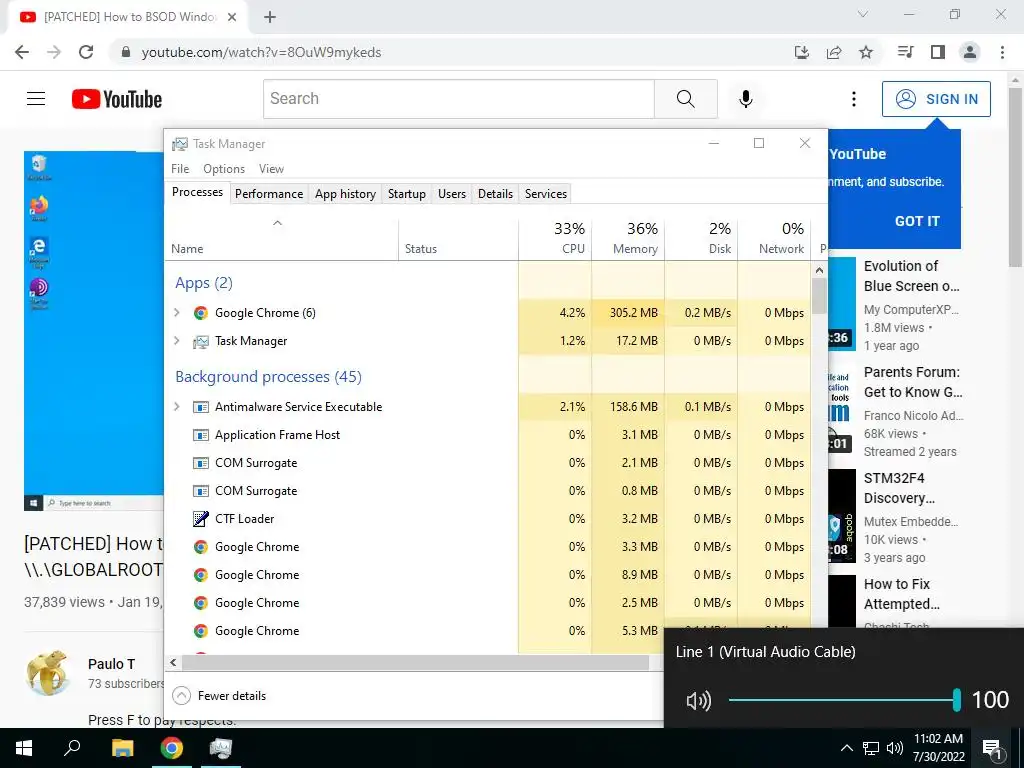Click the share page icon in address bar
This screenshot has height=768, width=1024.
tap(834, 52)
